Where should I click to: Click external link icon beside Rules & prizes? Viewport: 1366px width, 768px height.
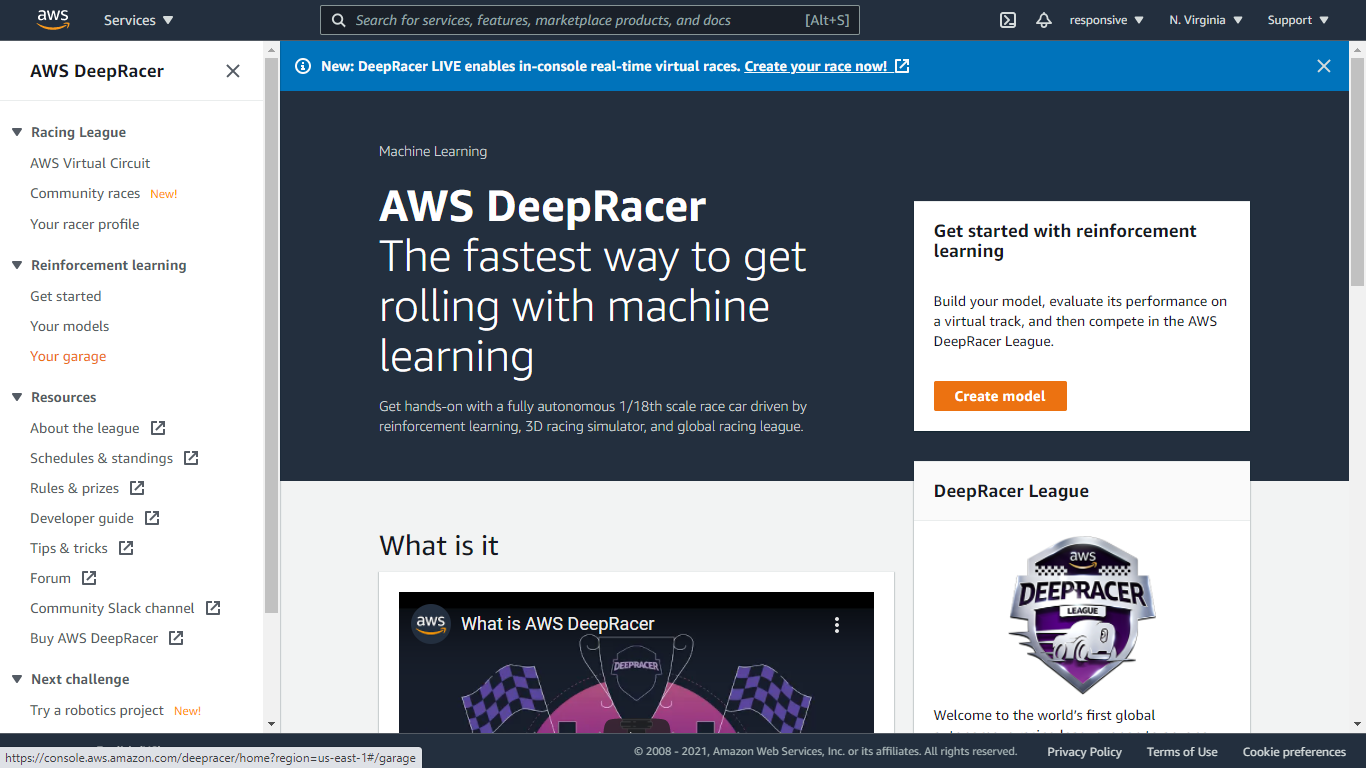pyautogui.click(x=137, y=488)
